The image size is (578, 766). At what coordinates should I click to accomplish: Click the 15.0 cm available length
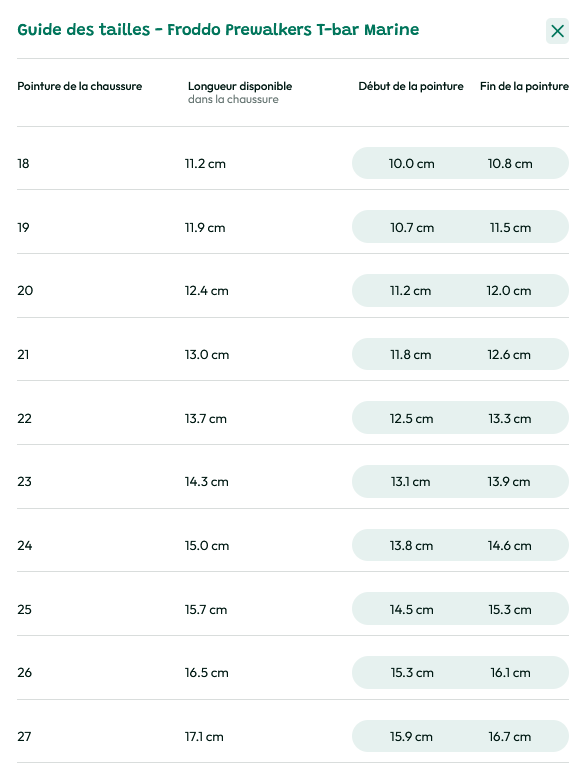[x=207, y=546]
